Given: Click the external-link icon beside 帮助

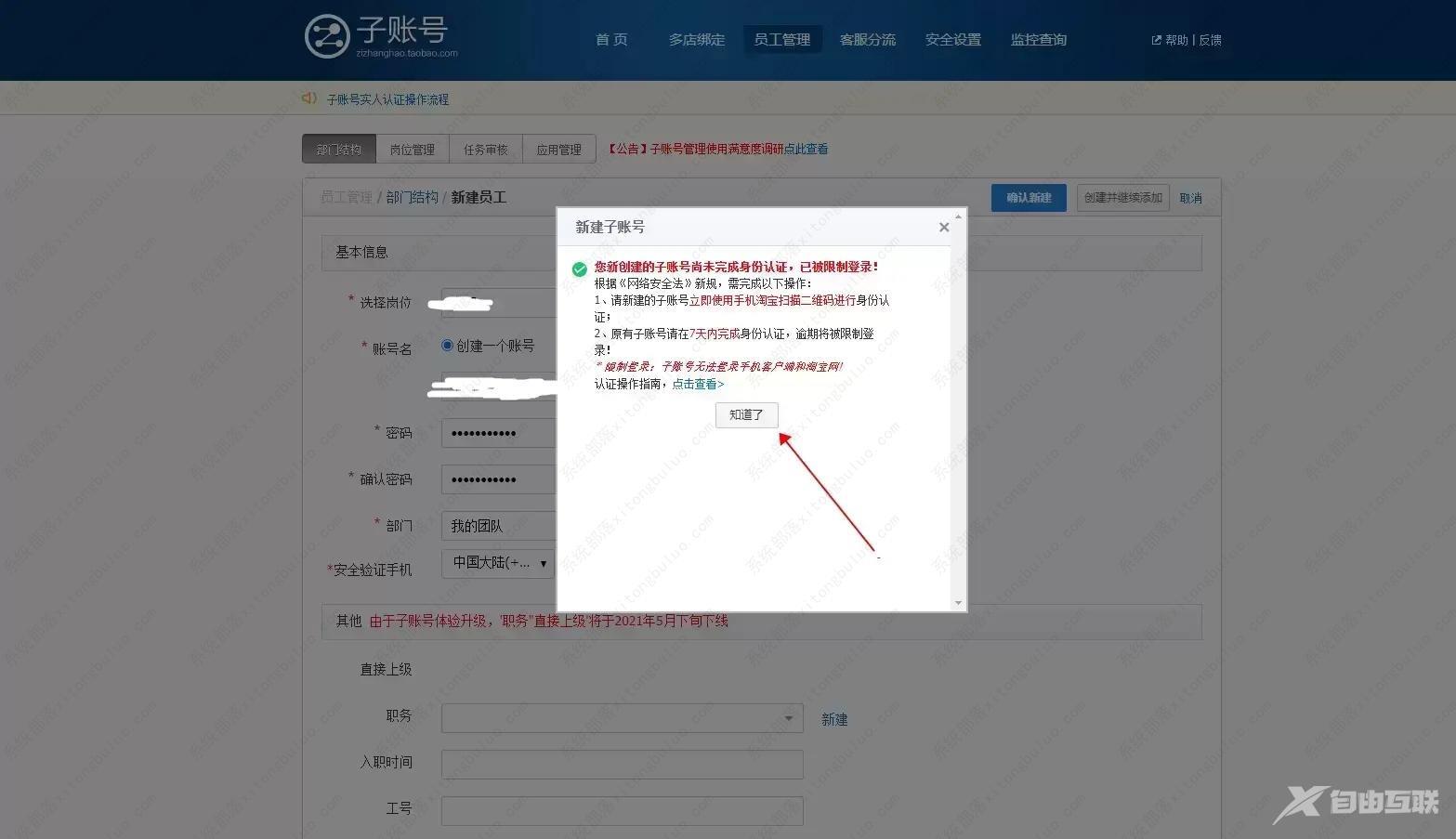Looking at the screenshot, I should click(1155, 40).
